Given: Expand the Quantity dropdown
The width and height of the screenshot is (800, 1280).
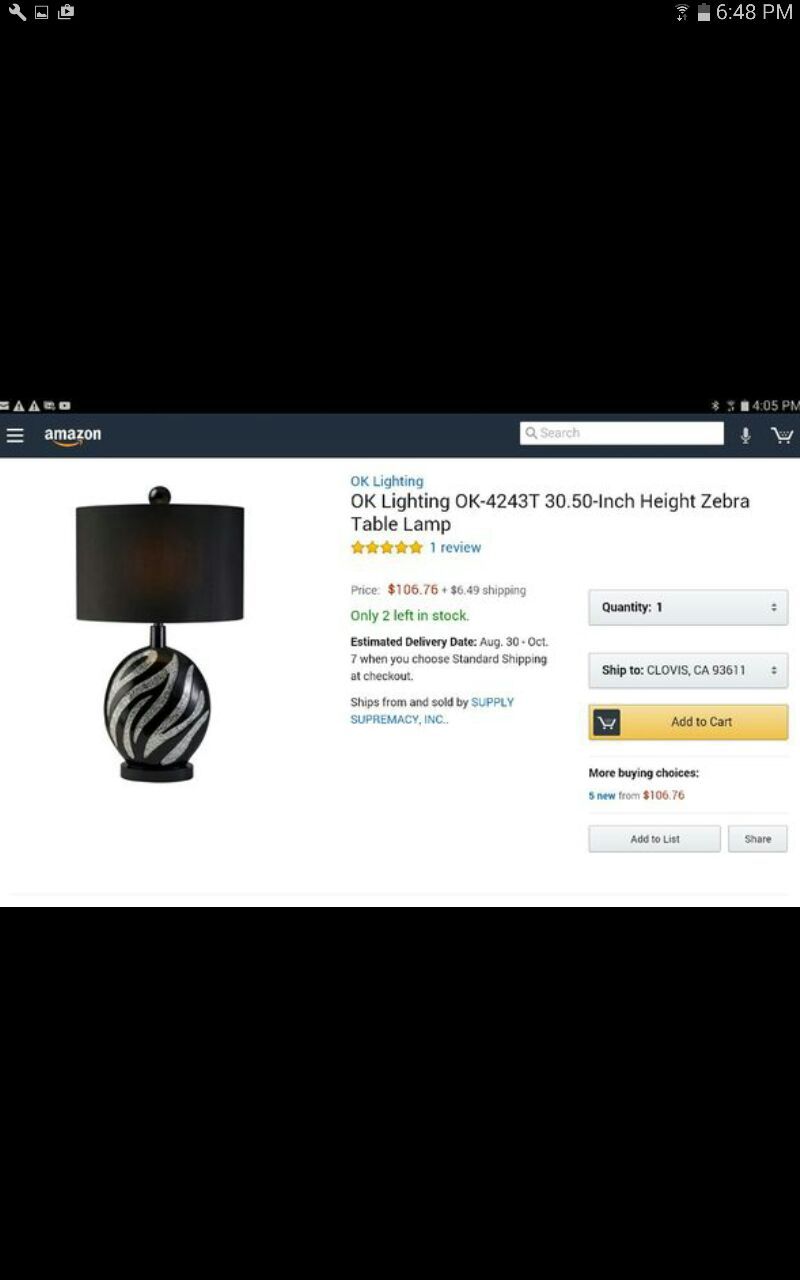Looking at the screenshot, I should click(688, 607).
